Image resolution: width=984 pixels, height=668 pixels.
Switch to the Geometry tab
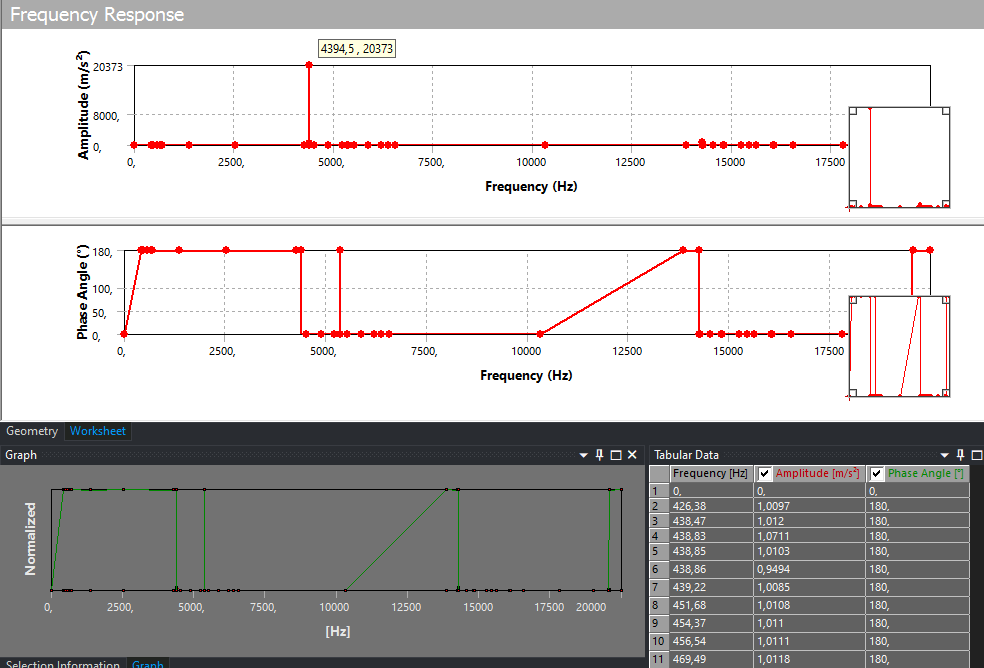[32, 431]
